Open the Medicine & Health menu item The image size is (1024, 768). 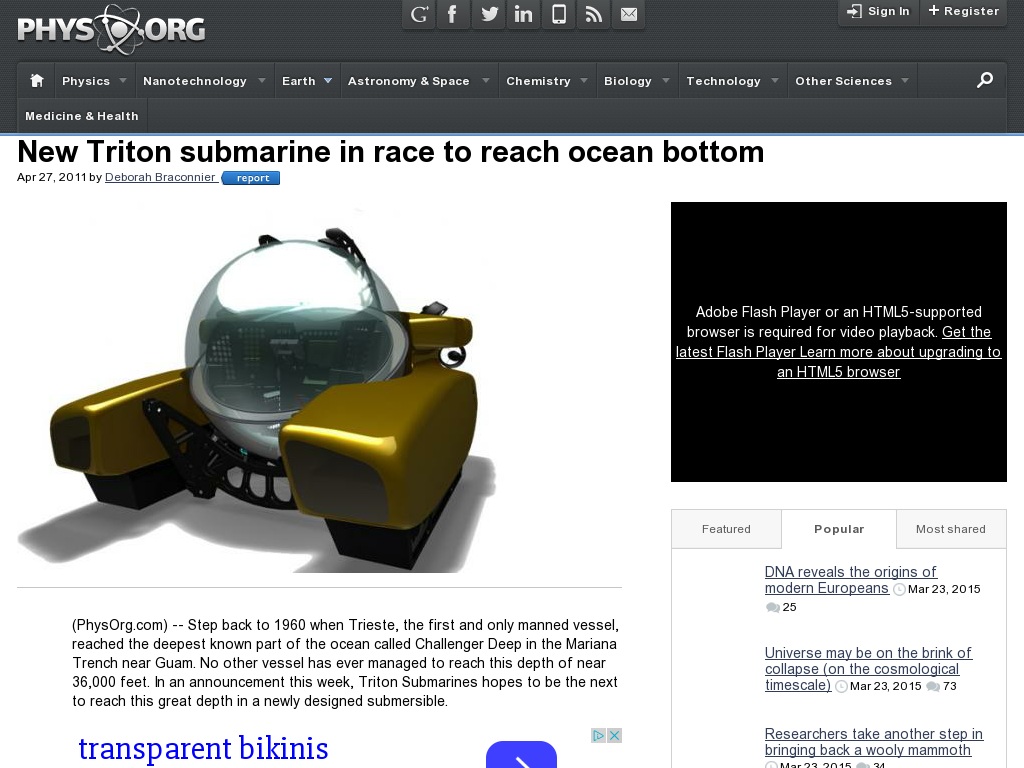[82, 116]
